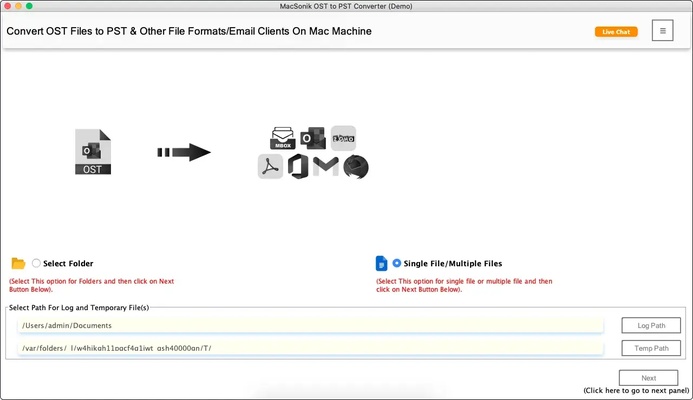
Task: Maximize window with the green button
Action: [29, 6]
